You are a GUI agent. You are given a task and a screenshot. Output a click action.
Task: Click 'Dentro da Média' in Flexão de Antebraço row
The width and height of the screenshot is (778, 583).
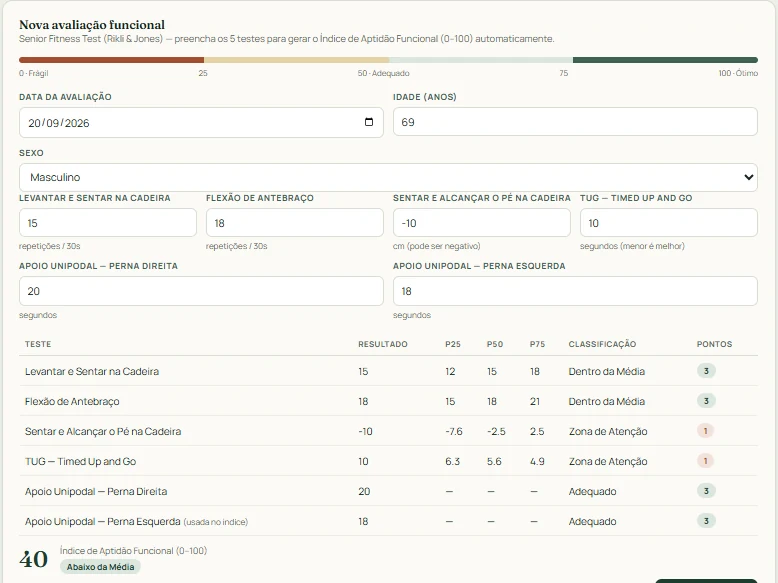(x=606, y=401)
